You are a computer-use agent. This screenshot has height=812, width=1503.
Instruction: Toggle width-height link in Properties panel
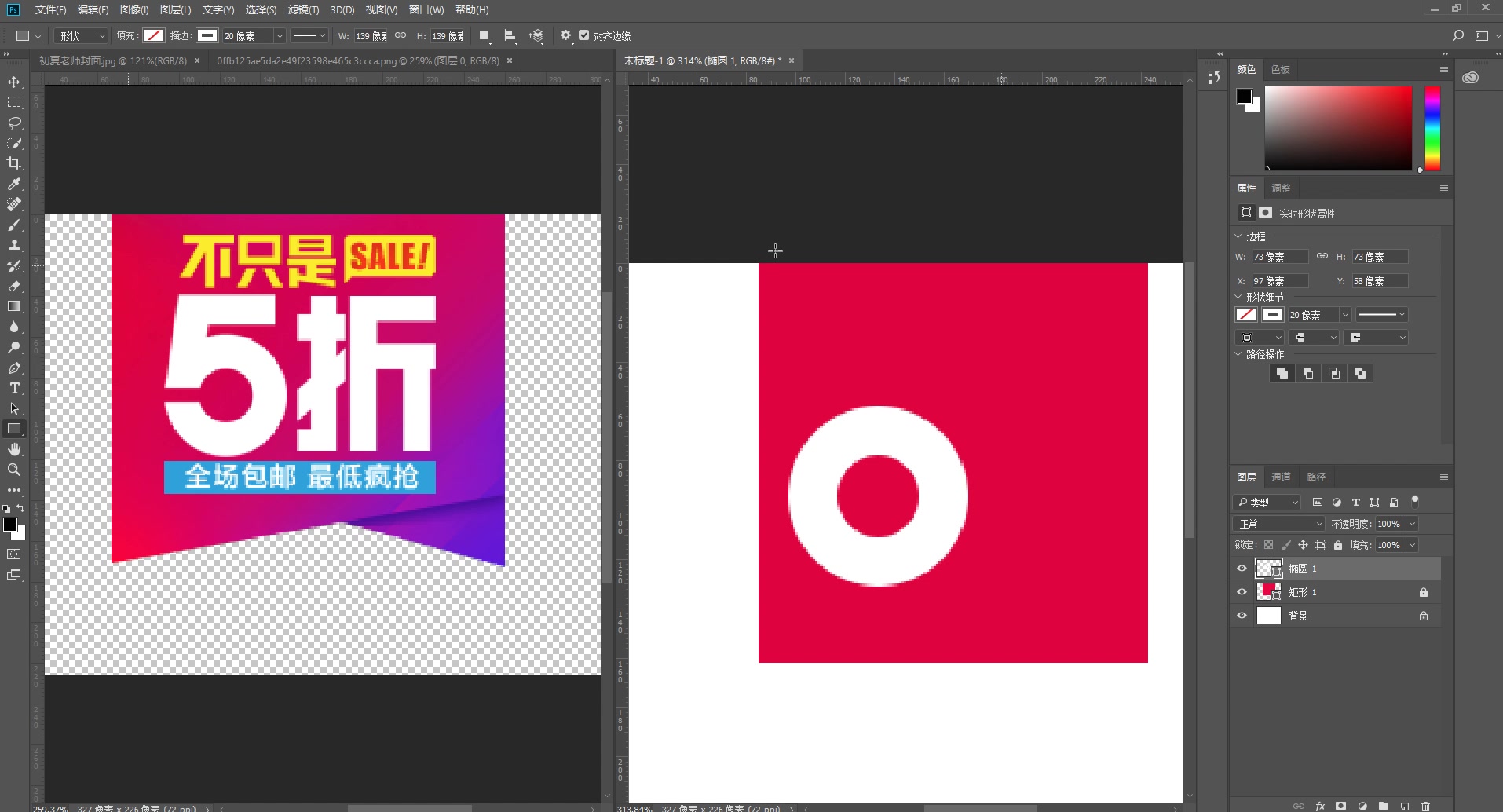(1322, 257)
